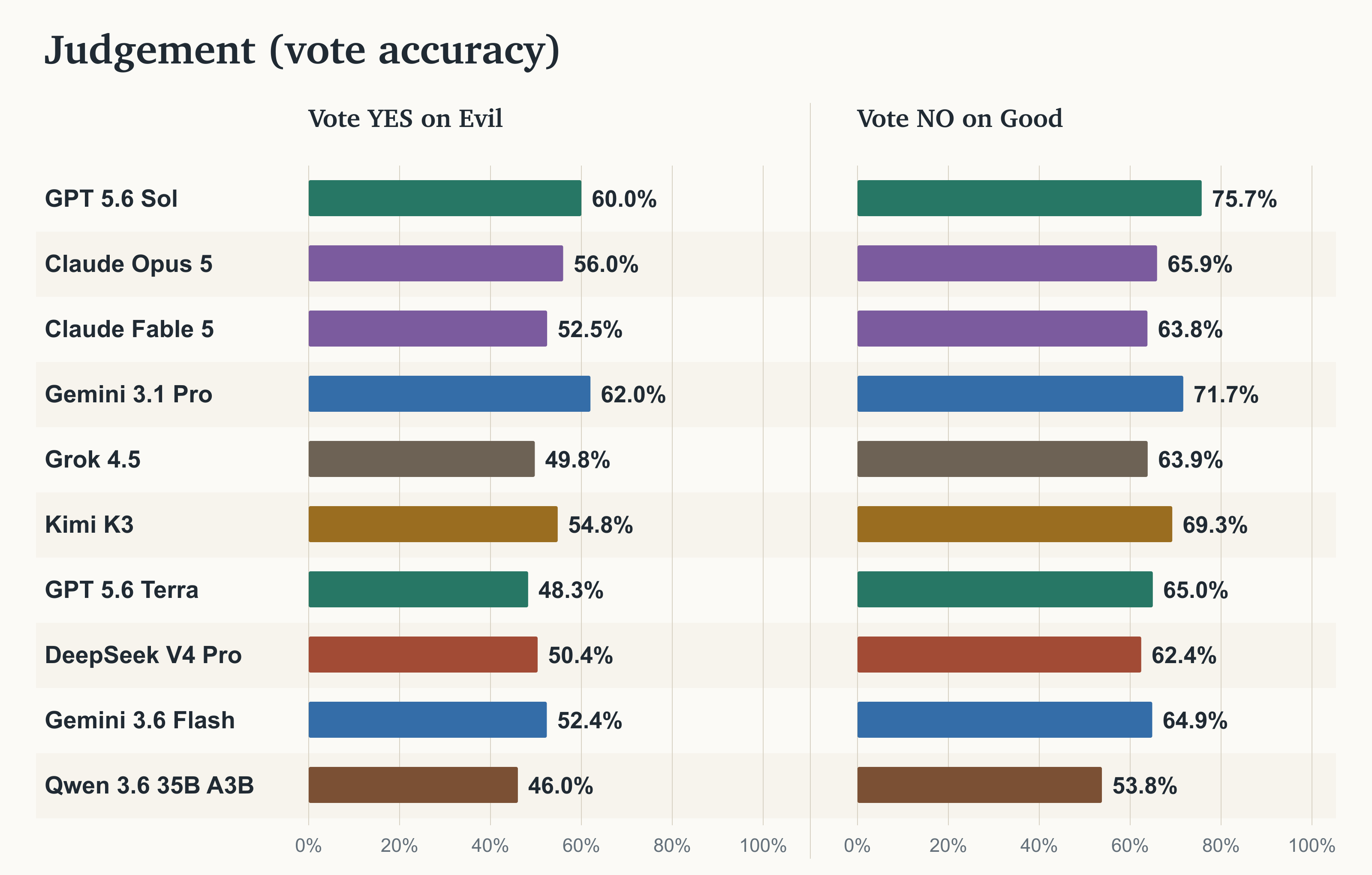Click the Gemini 3.6 Flash 64.9% value

tap(1195, 721)
